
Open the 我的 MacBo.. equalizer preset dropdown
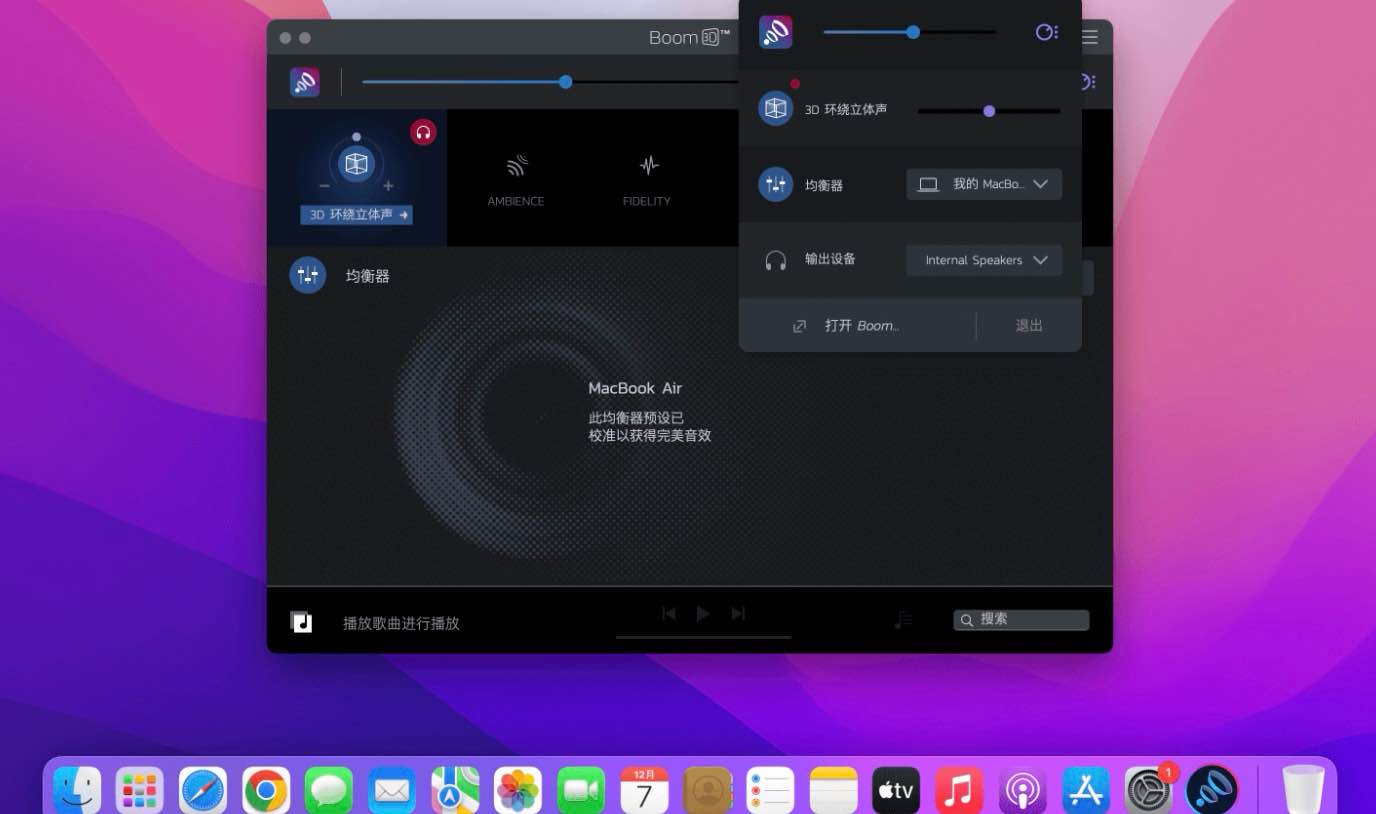(x=984, y=184)
